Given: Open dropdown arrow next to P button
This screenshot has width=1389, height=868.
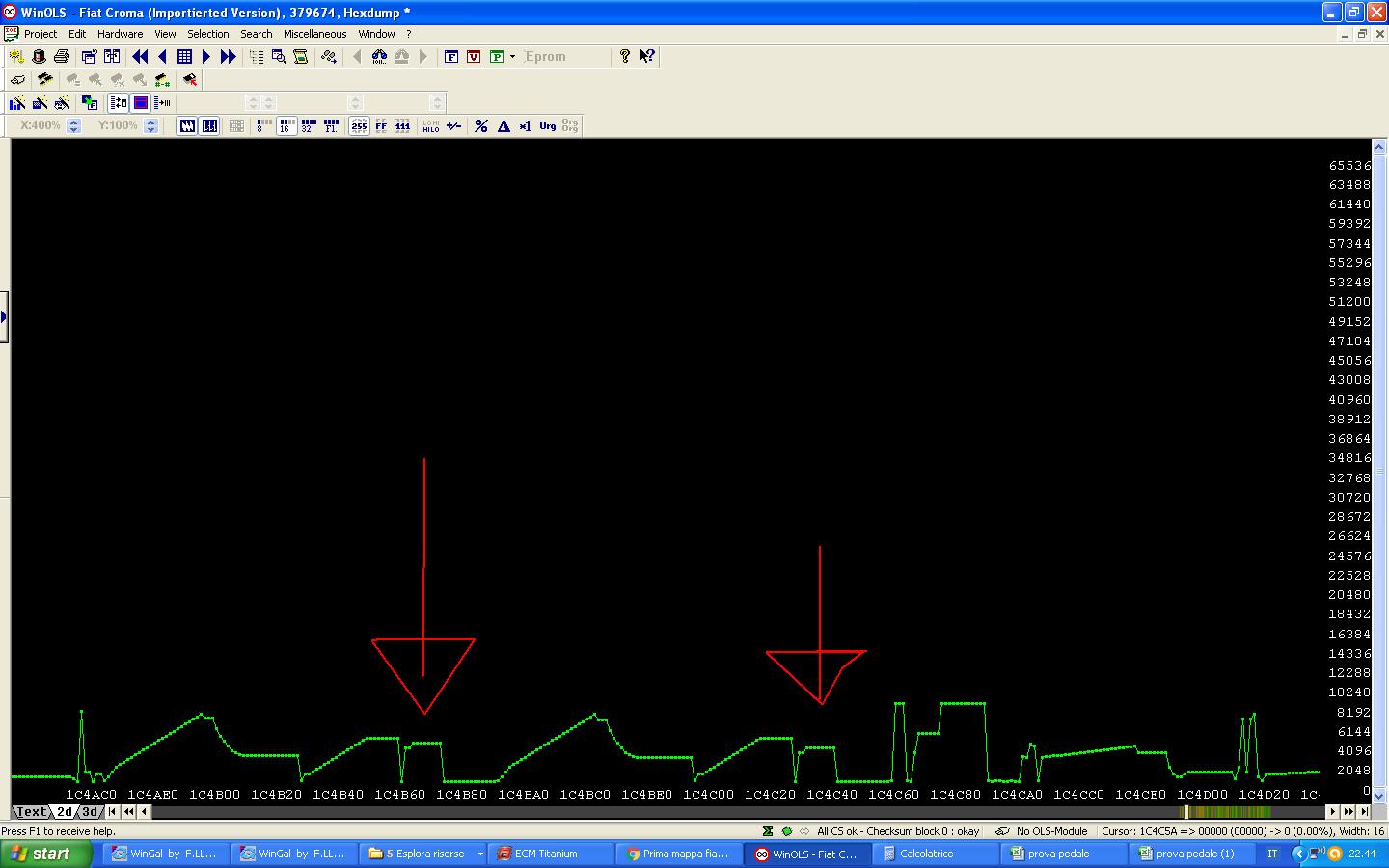Looking at the screenshot, I should (x=512, y=57).
